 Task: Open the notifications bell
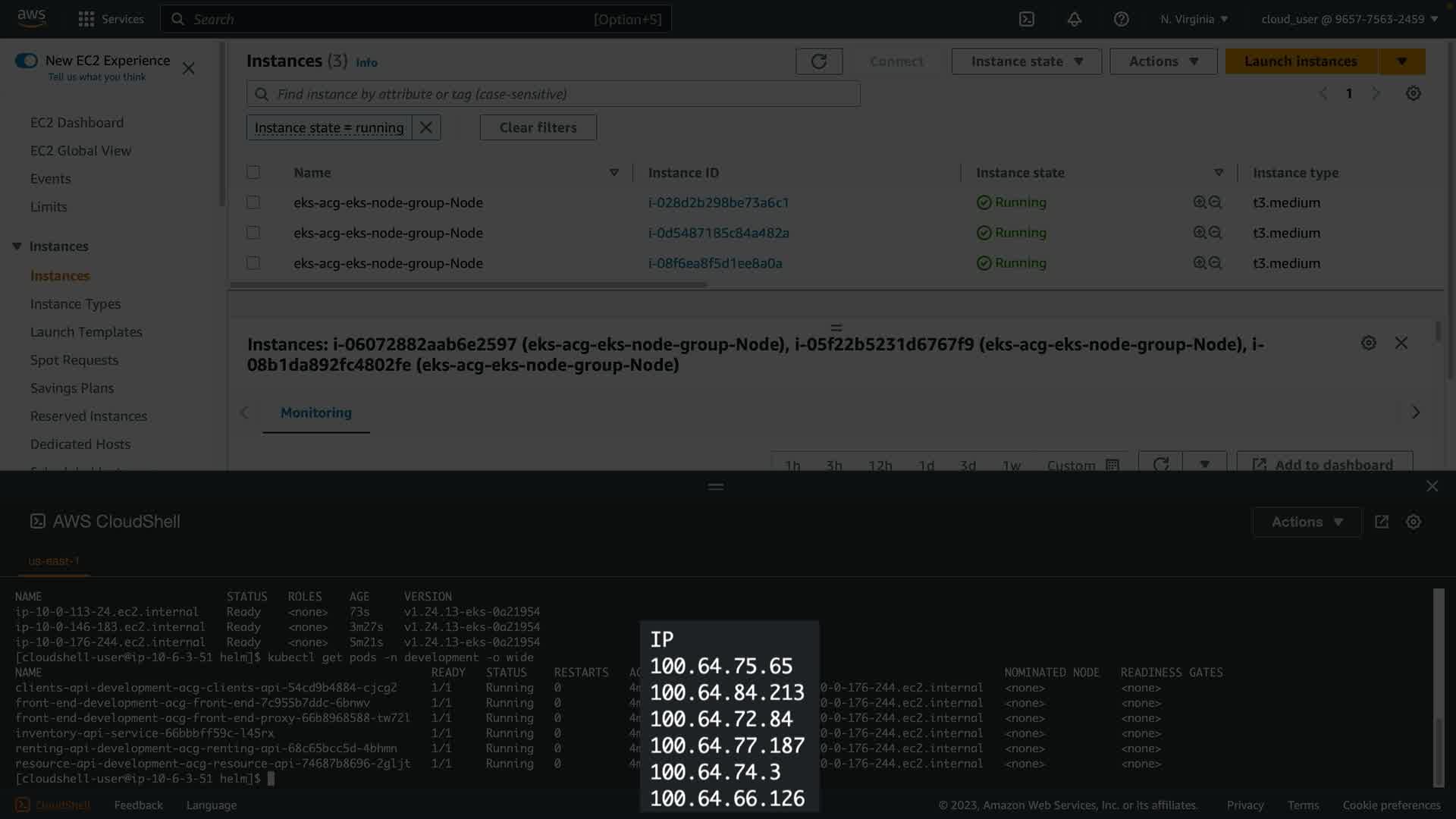[x=1074, y=19]
